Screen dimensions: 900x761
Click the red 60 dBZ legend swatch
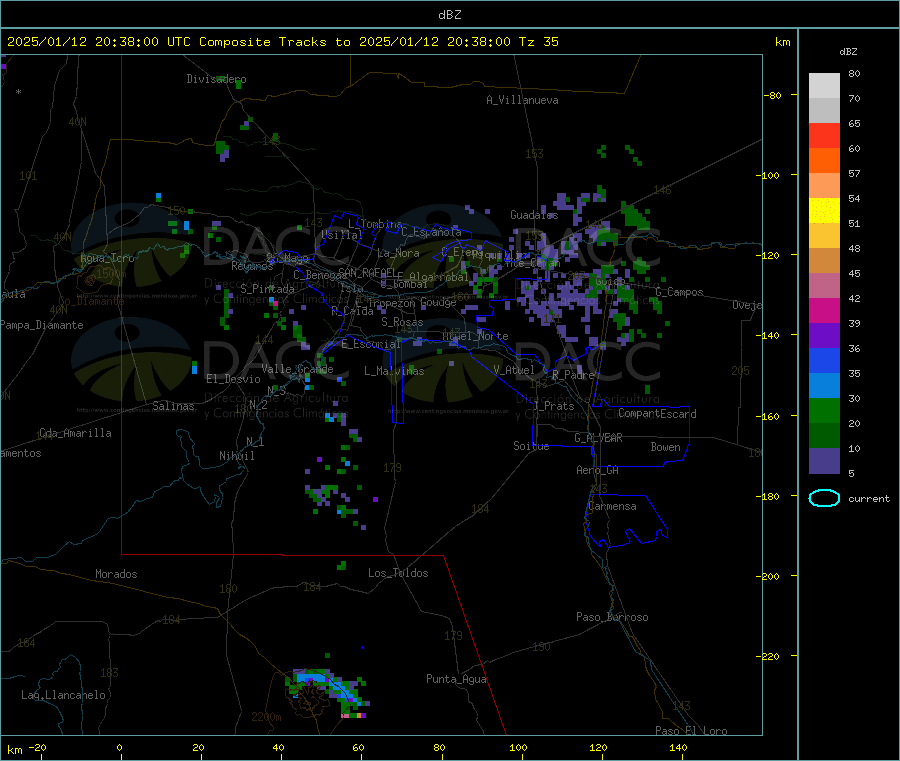pyautogui.click(x=824, y=135)
